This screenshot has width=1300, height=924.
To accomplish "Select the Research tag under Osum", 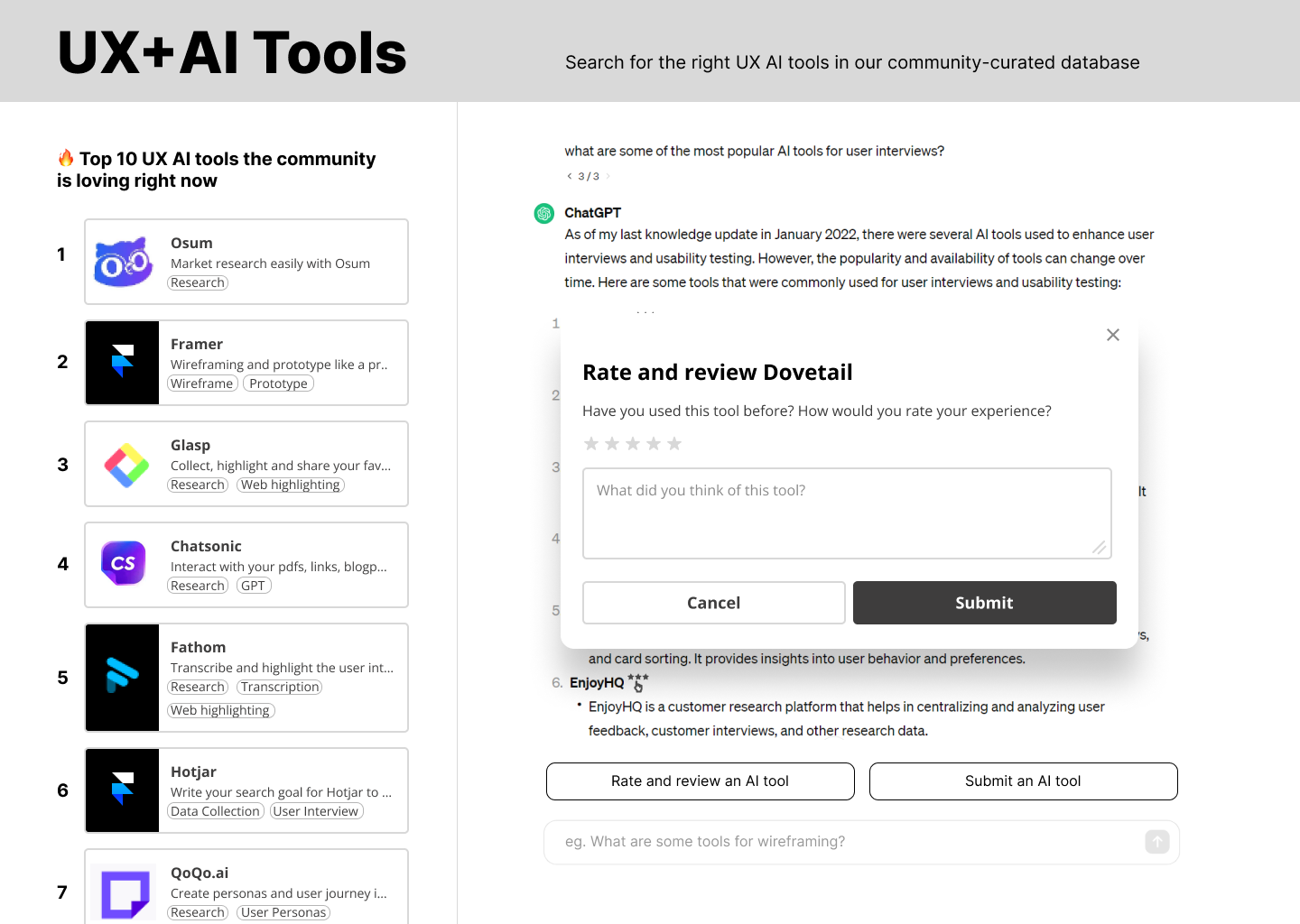I will tap(197, 282).
